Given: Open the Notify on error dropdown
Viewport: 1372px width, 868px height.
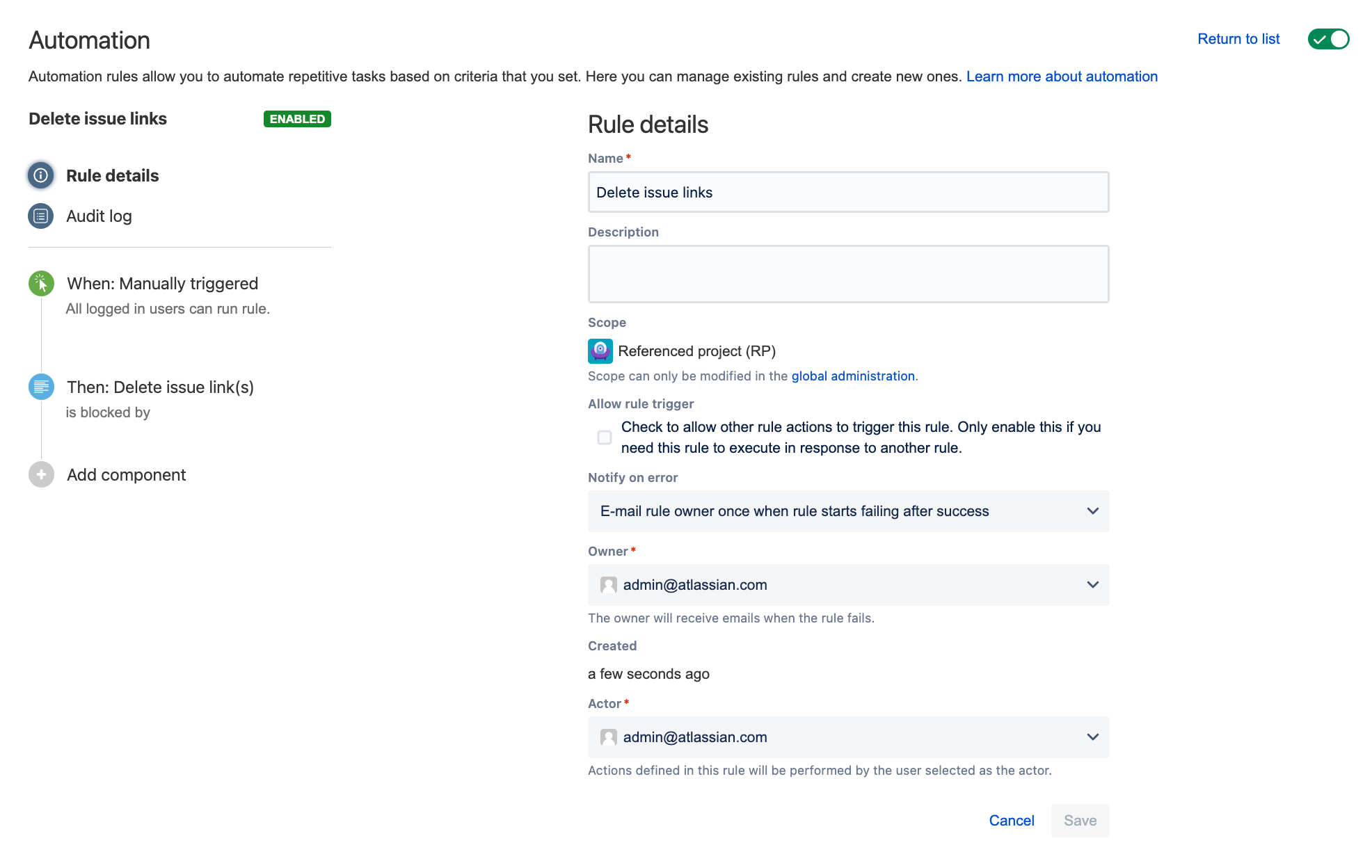Looking at the screenshot, I should [1092, 511].
